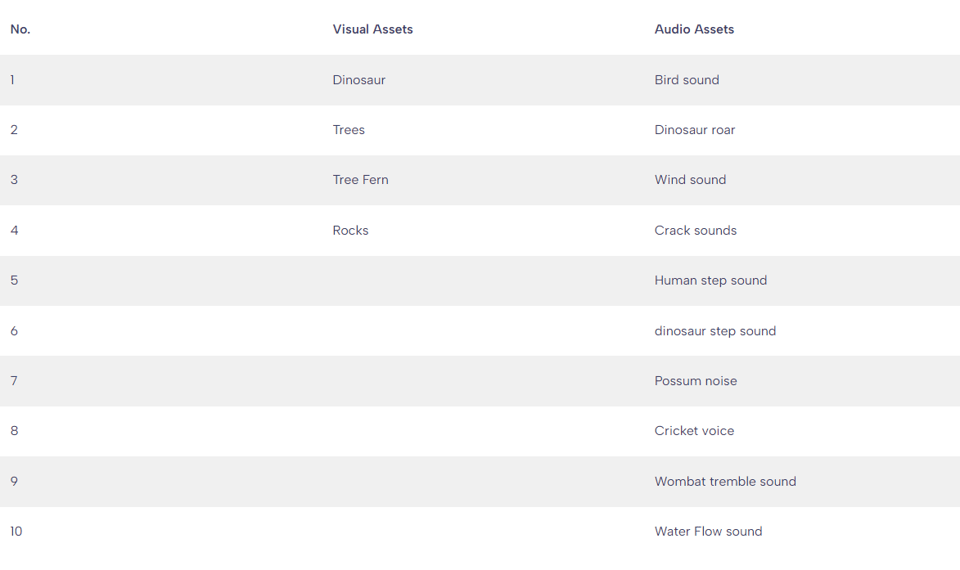Select the "Crack sounds" audio entry
The width and height of the screenshot is (960, 570).
click(x=695, y=230)
